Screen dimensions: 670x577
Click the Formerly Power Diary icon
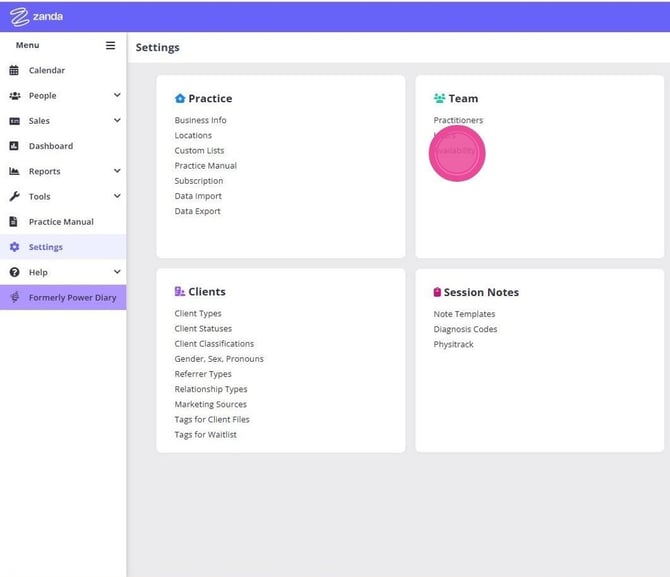pyautogui.click(x=15, y=297)
